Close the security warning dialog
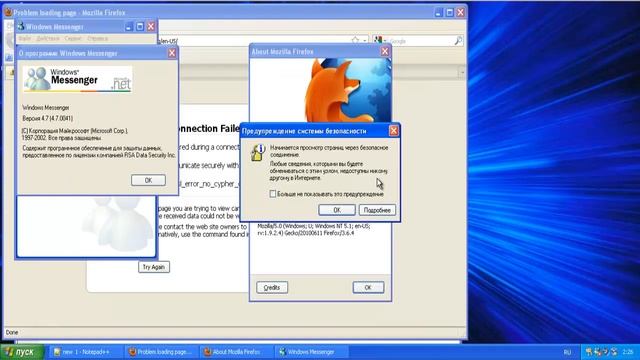Screen dimensions: 640x360 pos(393,131)
